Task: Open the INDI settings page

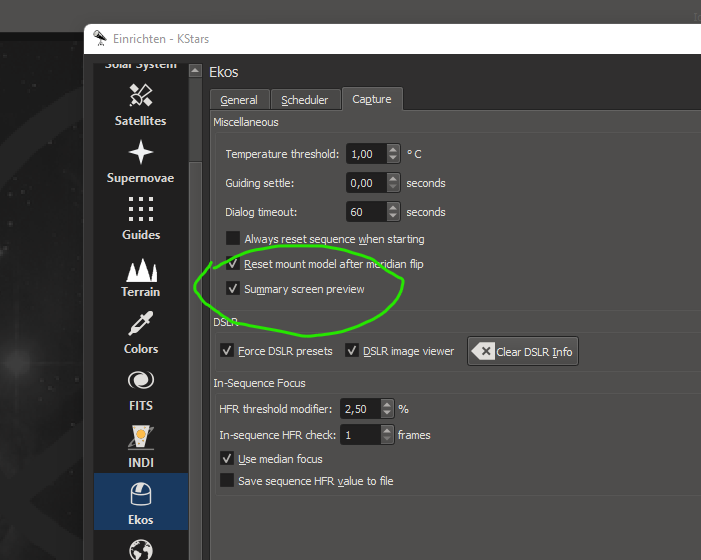Action: tap(140, 447)
